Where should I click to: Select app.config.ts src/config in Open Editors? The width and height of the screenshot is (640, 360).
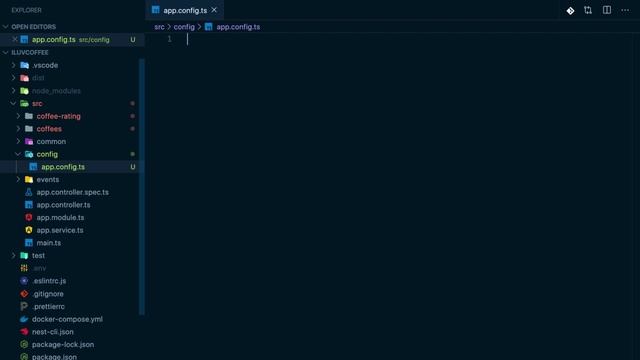71,40
